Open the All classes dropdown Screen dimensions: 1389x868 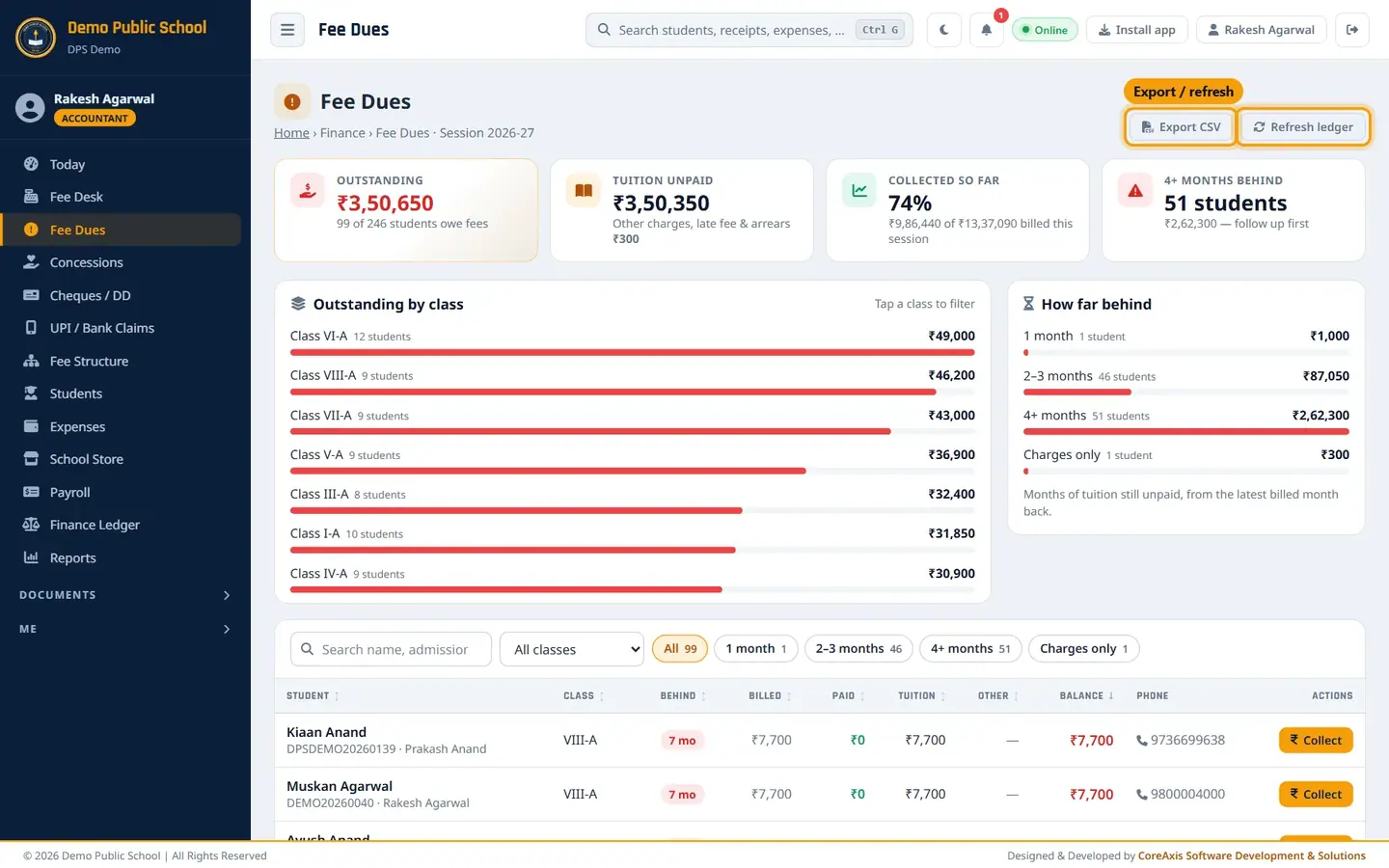[x=572, y=649]
